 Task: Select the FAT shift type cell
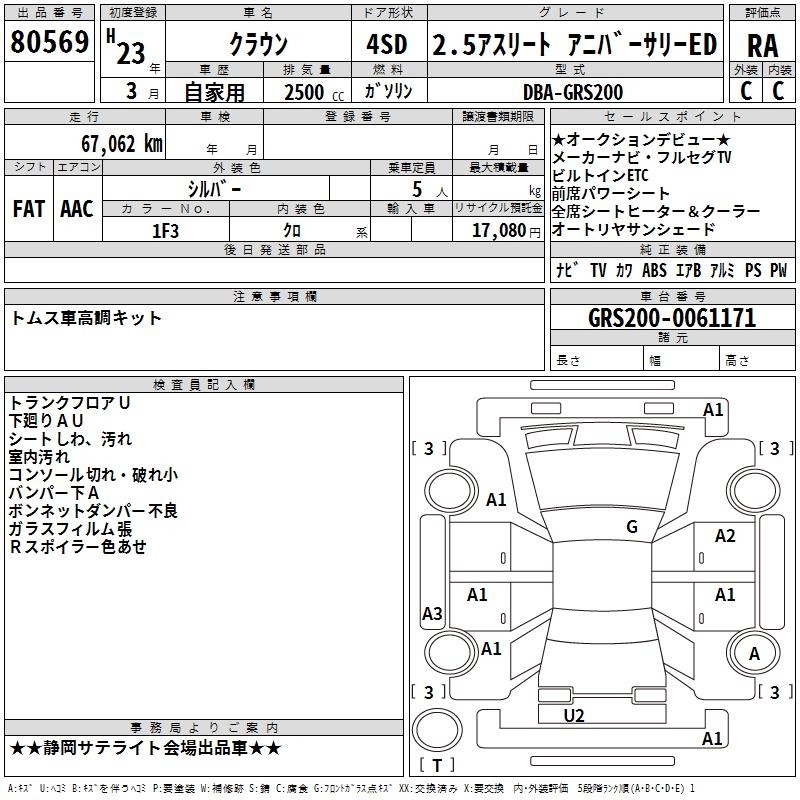(28, 209)
